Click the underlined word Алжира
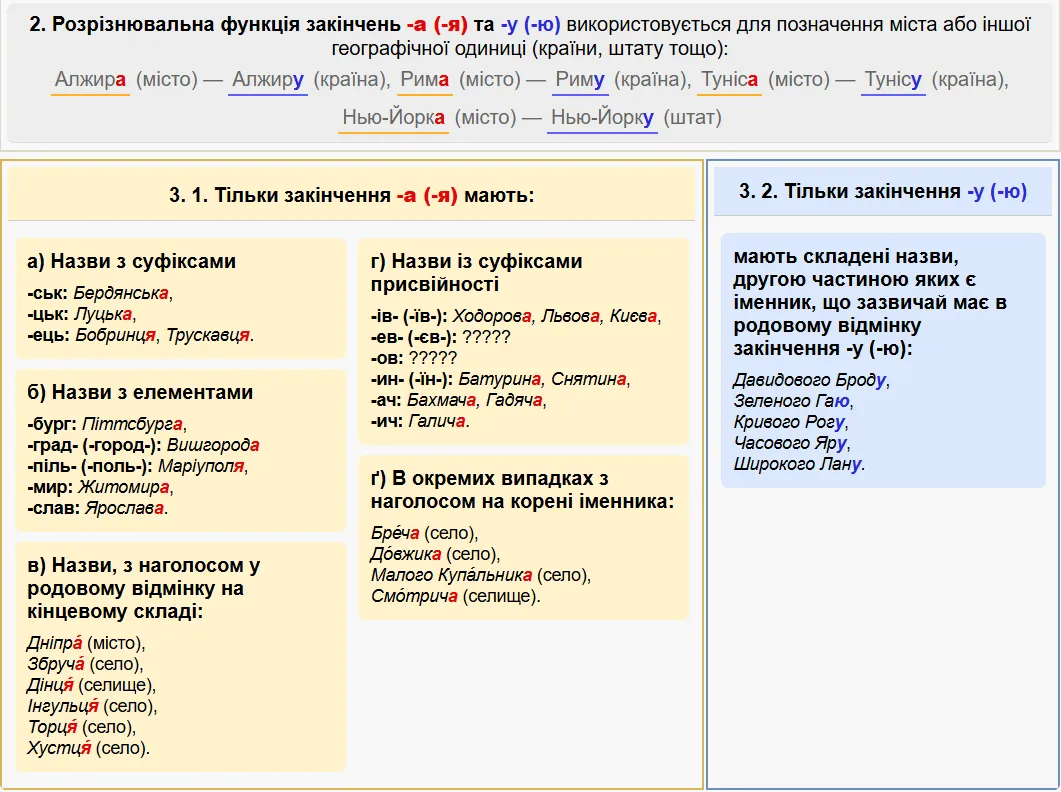 [90, 80]
